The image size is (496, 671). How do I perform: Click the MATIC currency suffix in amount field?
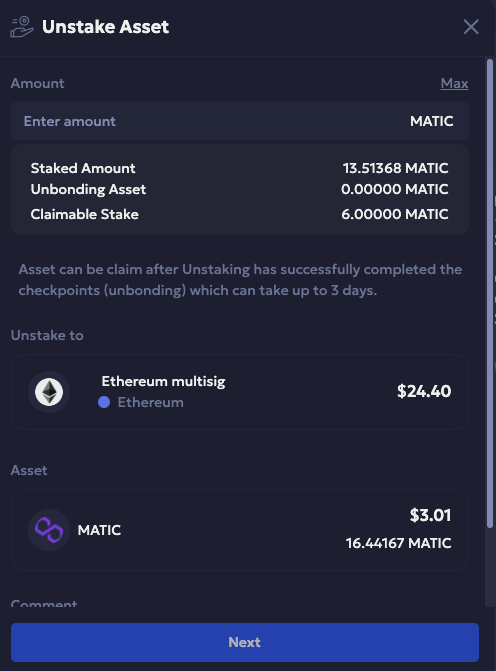(431, 121)
